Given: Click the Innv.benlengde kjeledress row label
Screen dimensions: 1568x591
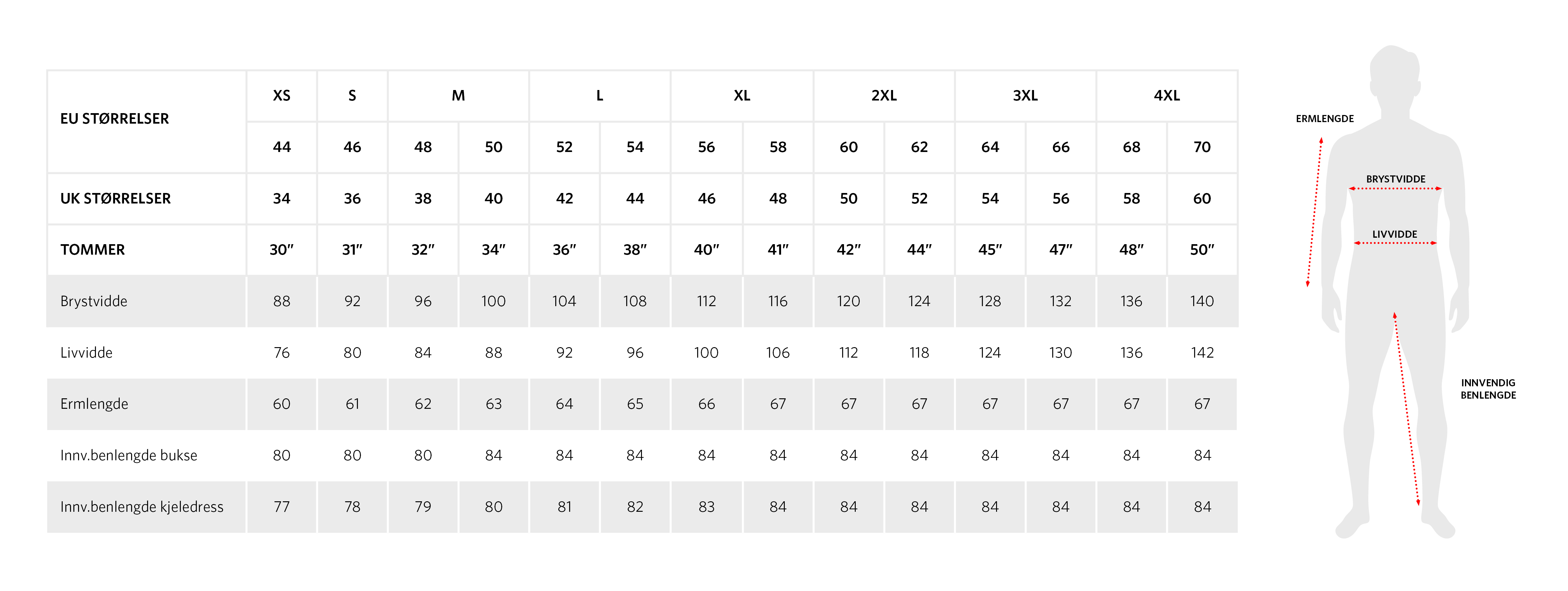Looking at the screenshot, I should point(142,507).
